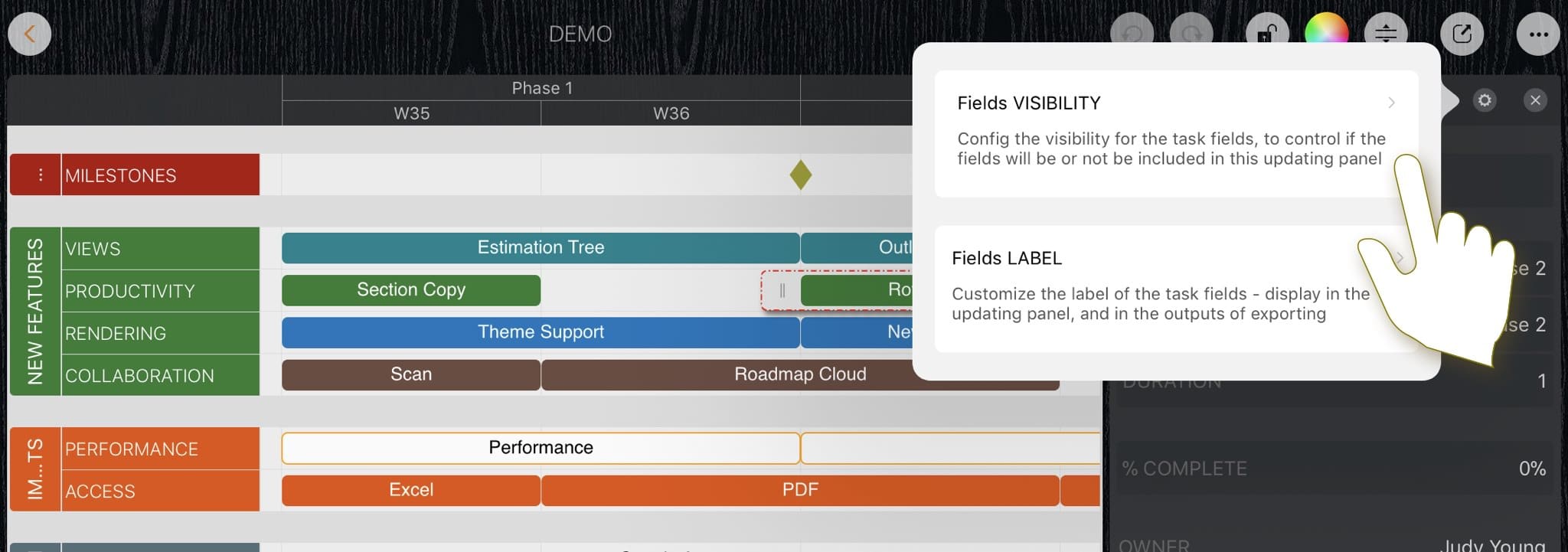The image size is (1568, 552).
Task: Select the W36 week column header
Action: (671, 113)
